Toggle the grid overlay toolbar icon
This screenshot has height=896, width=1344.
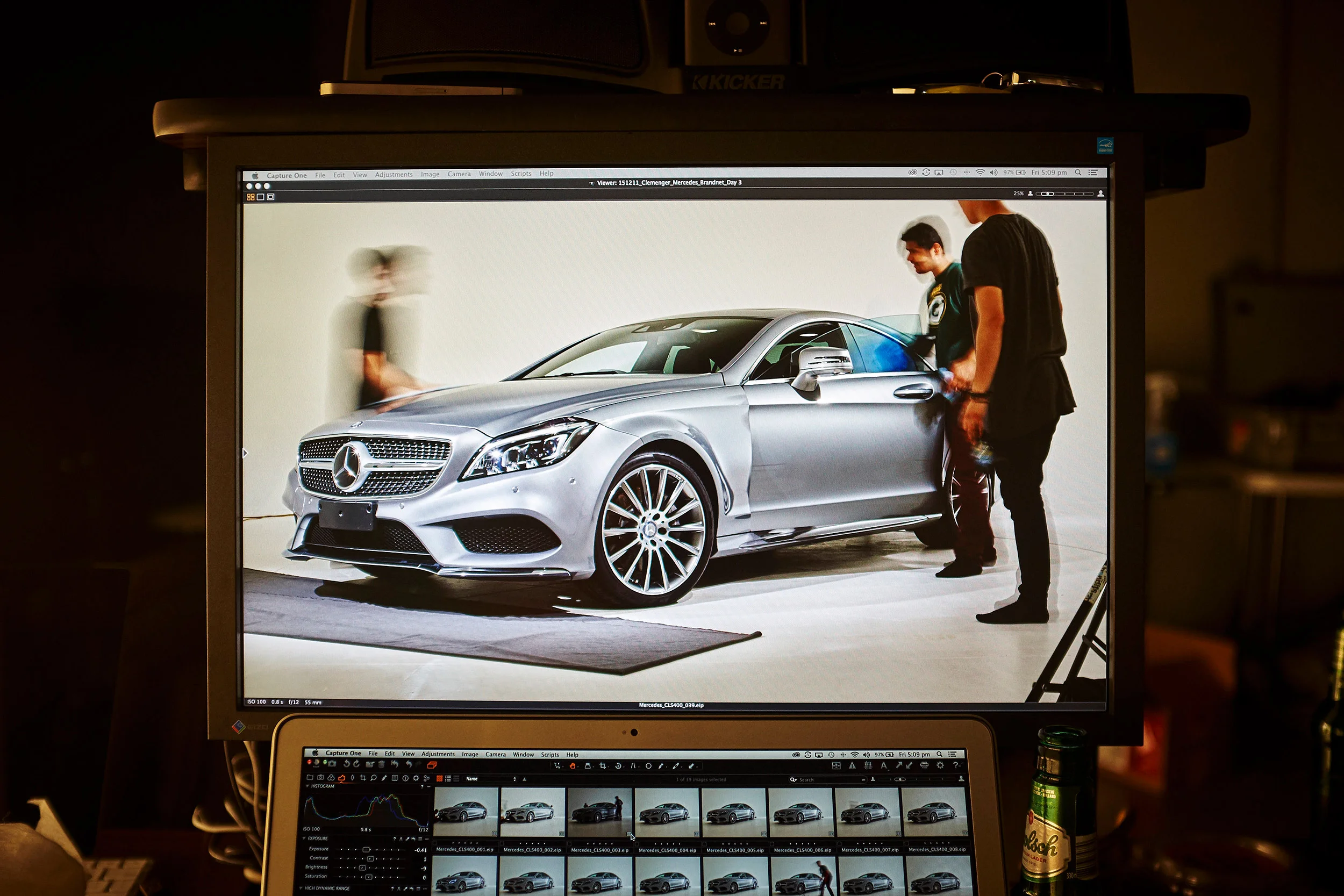click(869, 766)
